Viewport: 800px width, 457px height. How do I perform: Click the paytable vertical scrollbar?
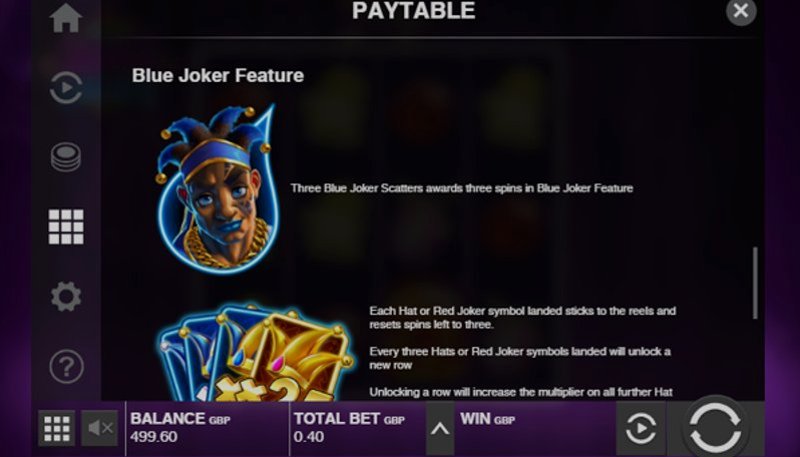[756, 283]
